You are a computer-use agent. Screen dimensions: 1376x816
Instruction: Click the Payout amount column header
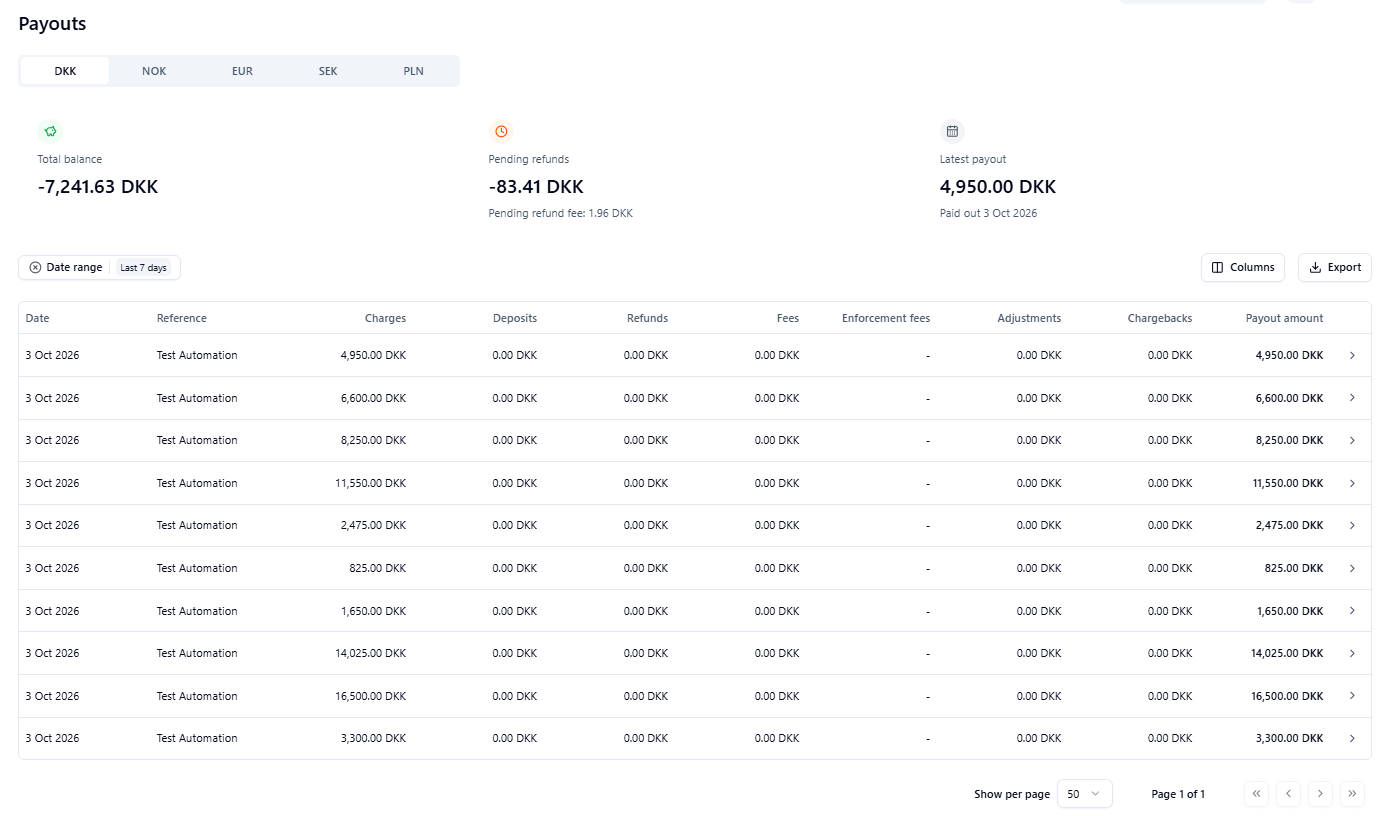click(x=1284, y=318)
